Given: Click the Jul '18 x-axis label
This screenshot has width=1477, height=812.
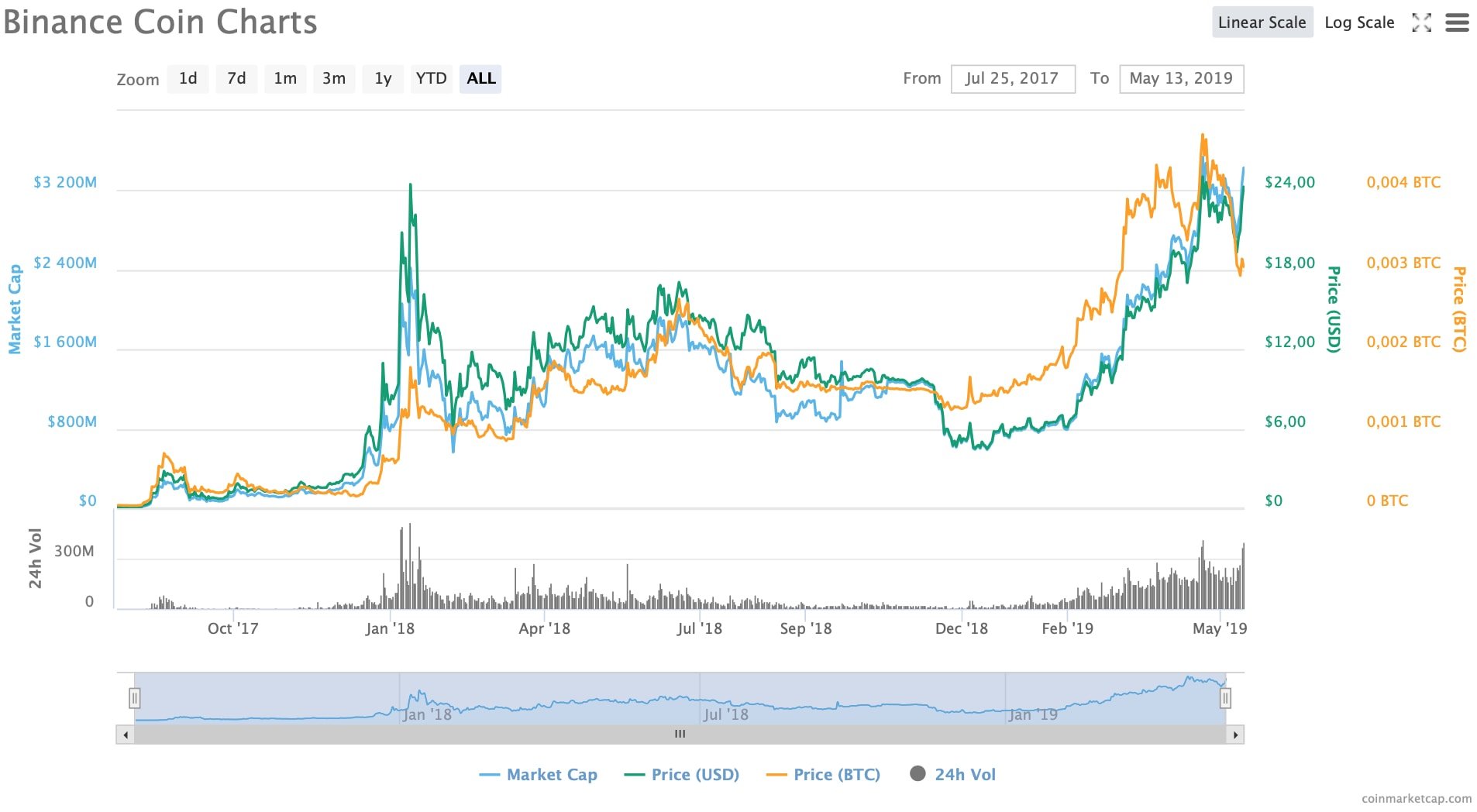Looking at the screenshot, I should click(x=699, y=628).
